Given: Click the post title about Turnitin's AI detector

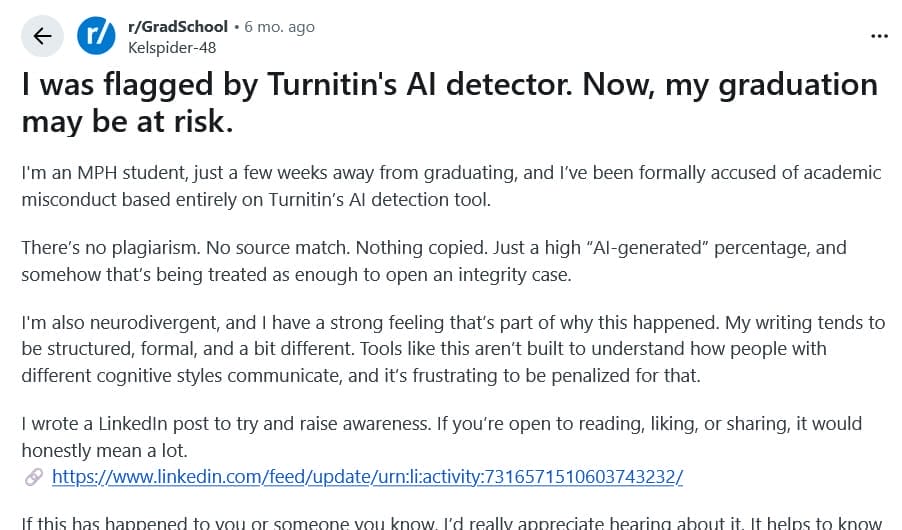Looking at the screenshot, I should tap(449, 102).
